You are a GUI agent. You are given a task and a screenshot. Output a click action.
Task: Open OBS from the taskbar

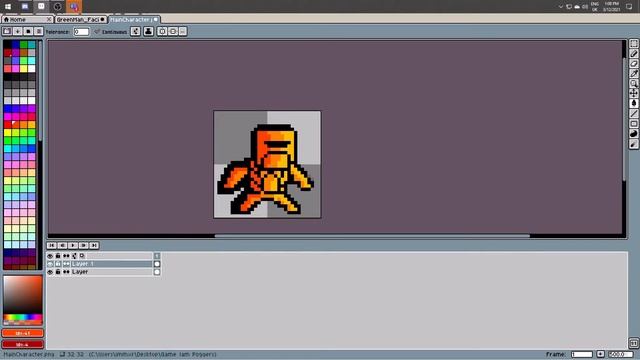(x=58, y=7)
